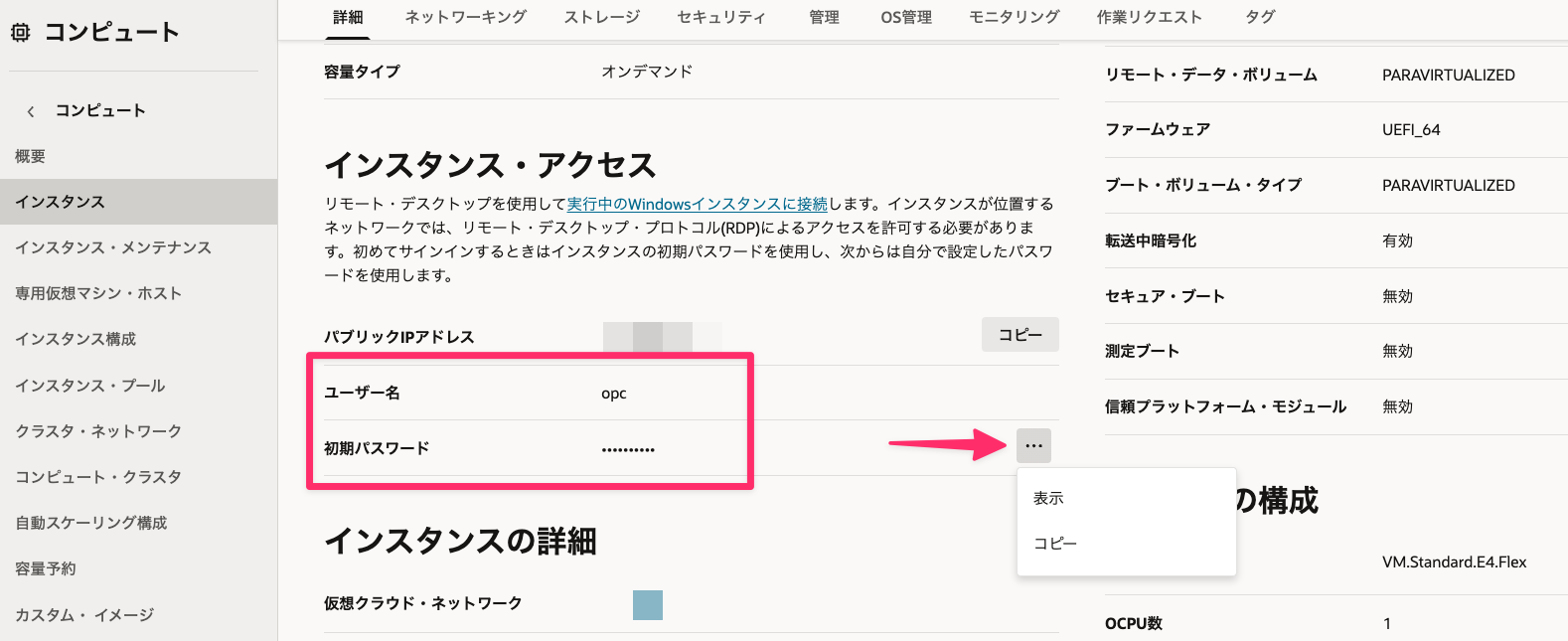Image resolution: width=1568 pixels, height=641 pixels.
Task: Select インスタンス in the sidebar
Action: 138,202
